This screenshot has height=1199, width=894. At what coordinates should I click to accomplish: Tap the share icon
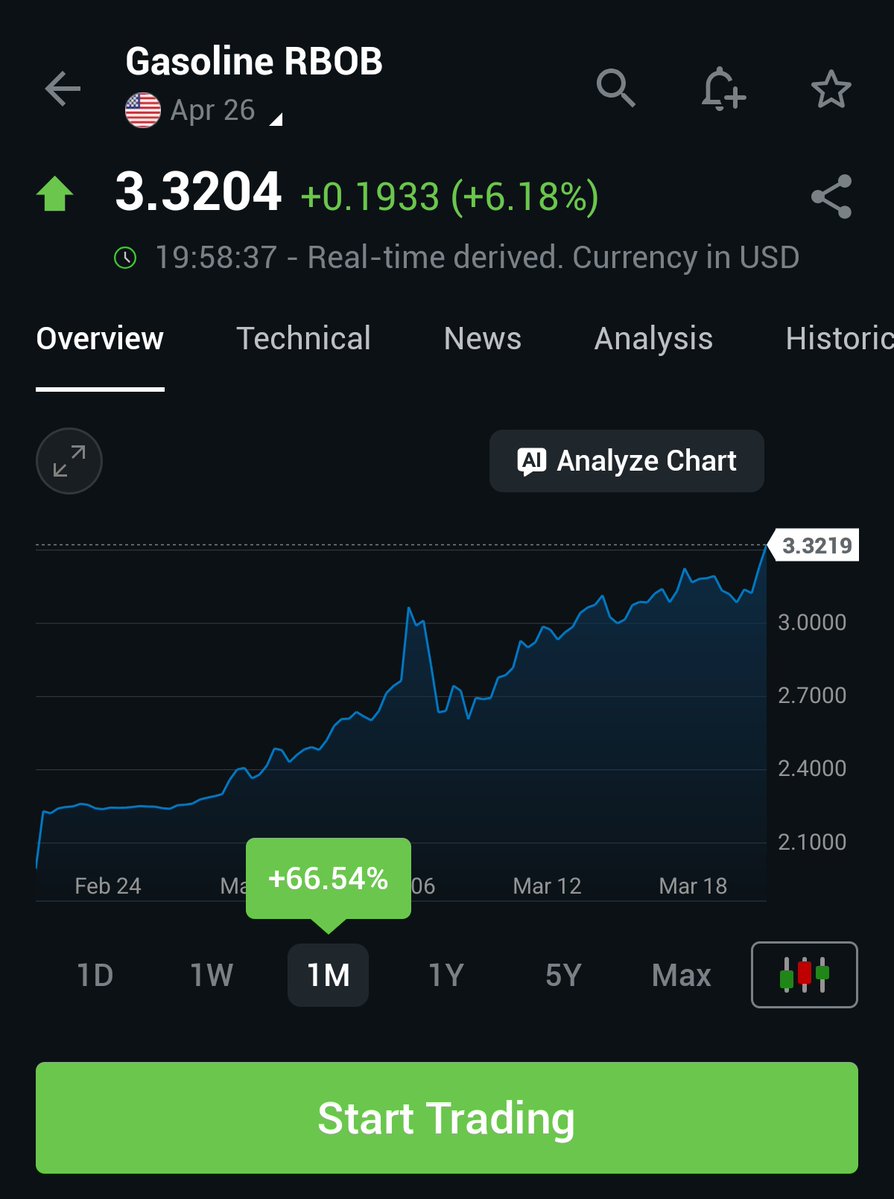[831, 197]
